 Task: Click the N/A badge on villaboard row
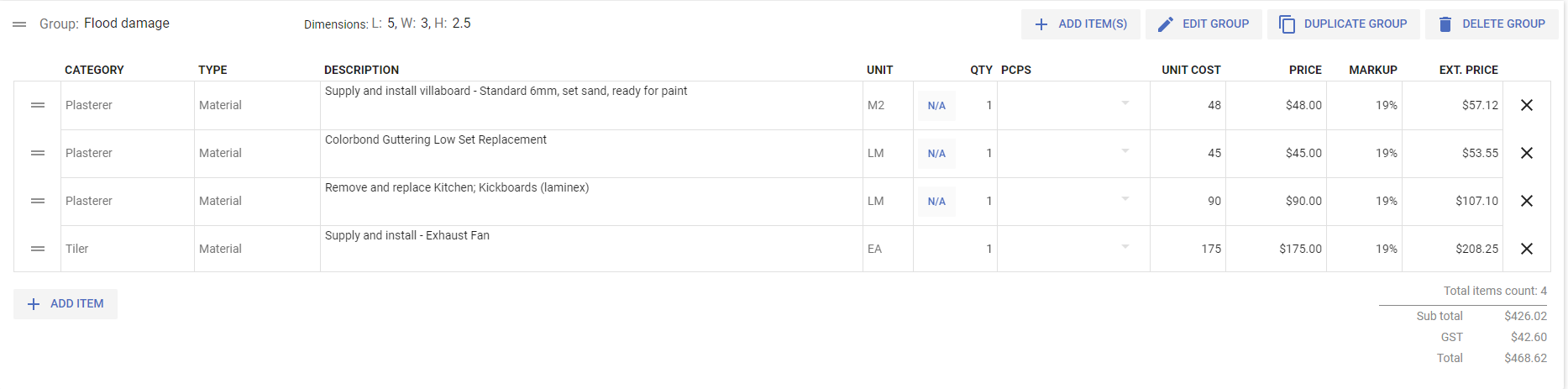(x=936, y=106)
